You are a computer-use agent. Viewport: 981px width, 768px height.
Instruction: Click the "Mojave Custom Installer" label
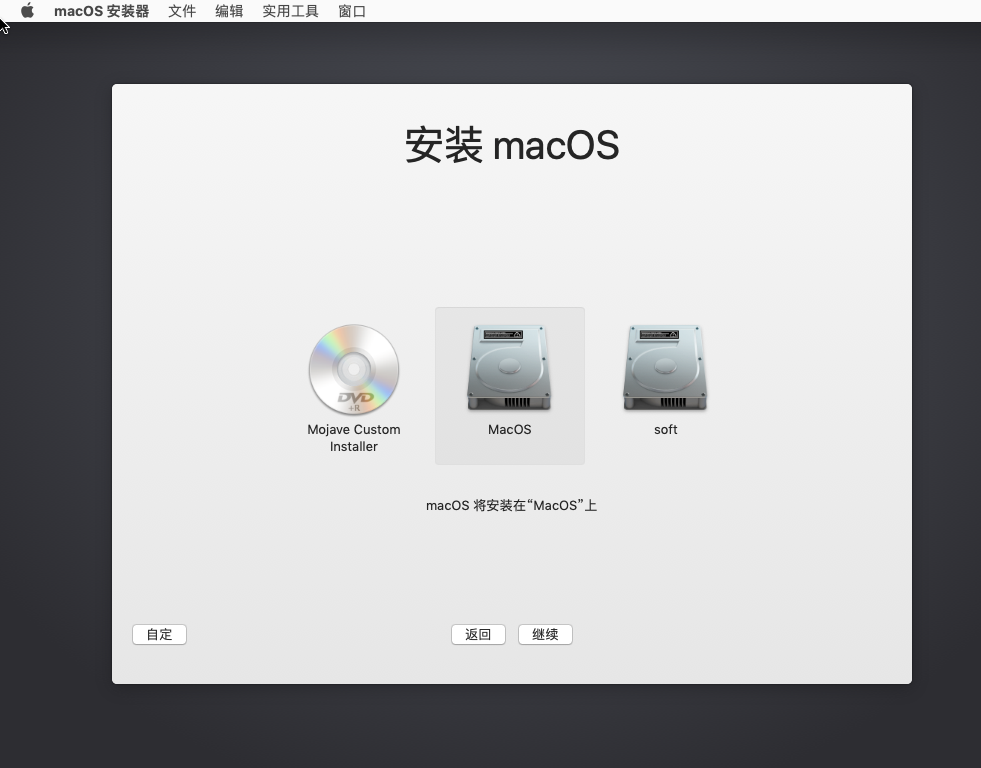[x=353, y=438]
